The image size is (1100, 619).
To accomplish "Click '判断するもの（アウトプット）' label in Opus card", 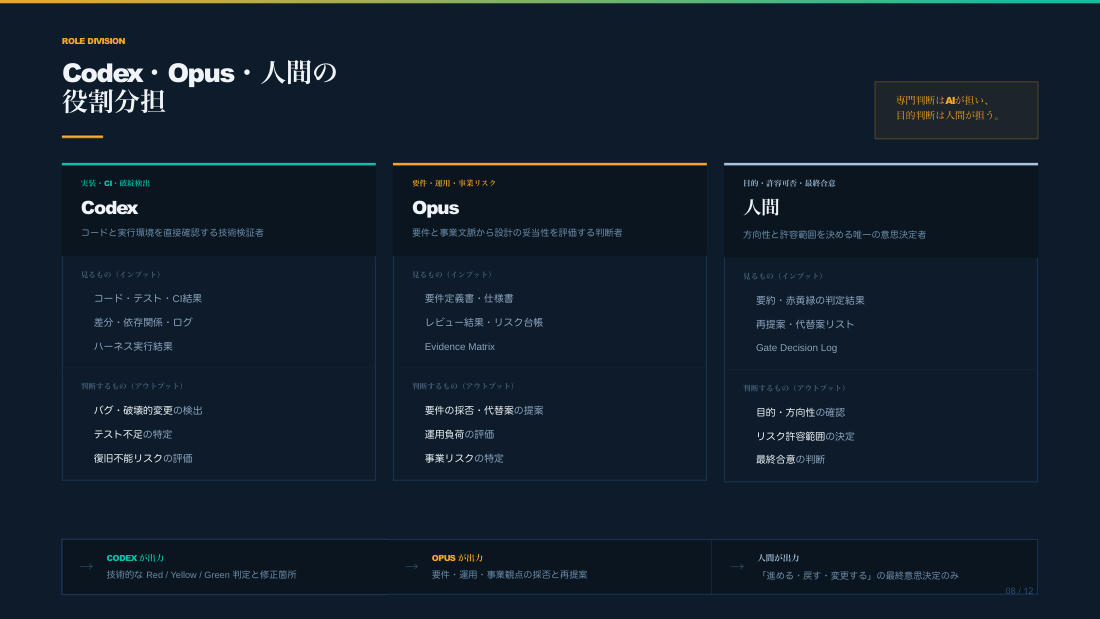I will (464, 386).
